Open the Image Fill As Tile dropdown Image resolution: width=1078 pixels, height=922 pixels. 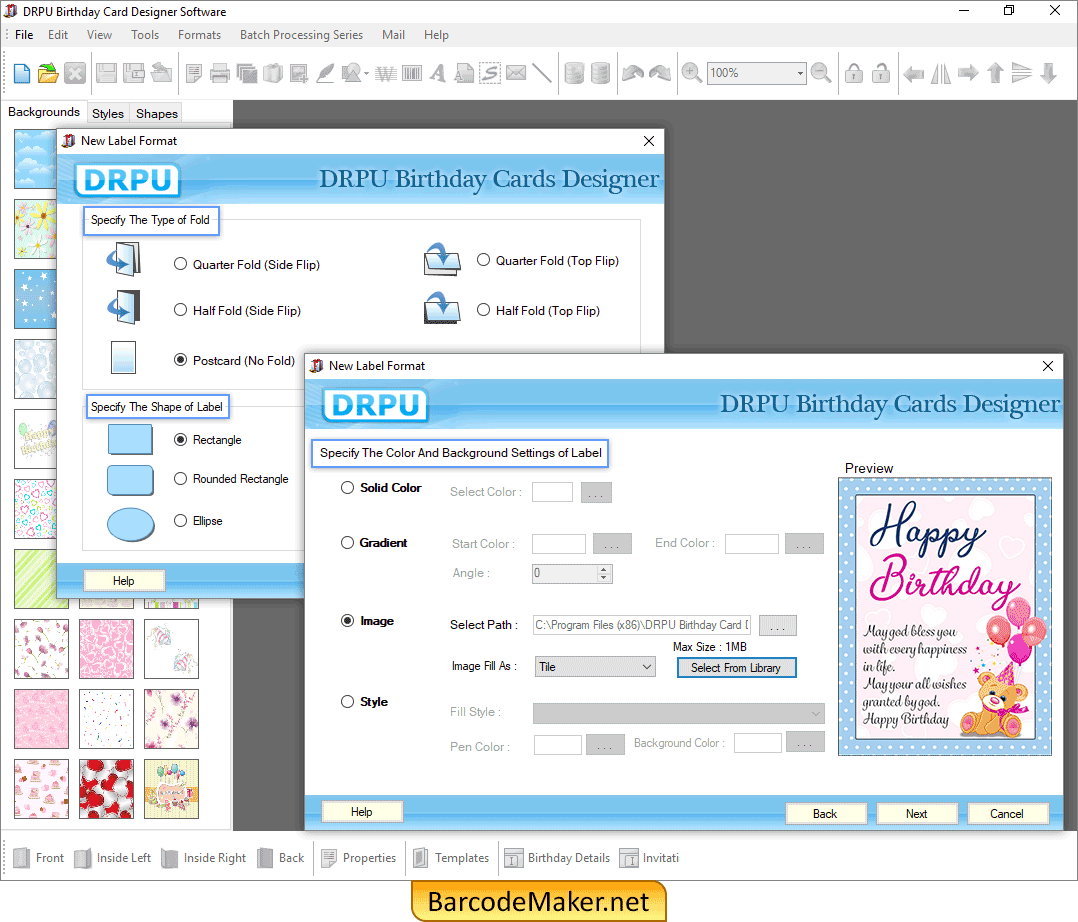coord(595,667)
